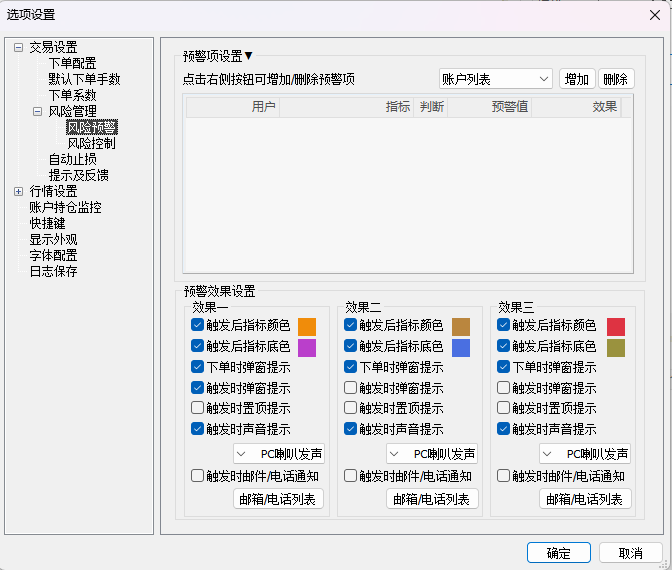Click the 效果 column header
The image size is (672, 570).
(576, 107)
